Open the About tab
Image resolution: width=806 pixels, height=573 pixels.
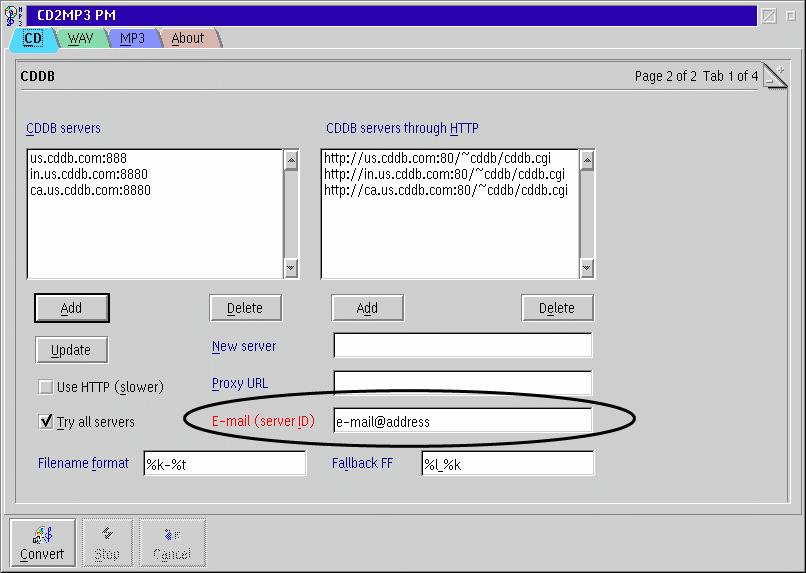point(188,39)
